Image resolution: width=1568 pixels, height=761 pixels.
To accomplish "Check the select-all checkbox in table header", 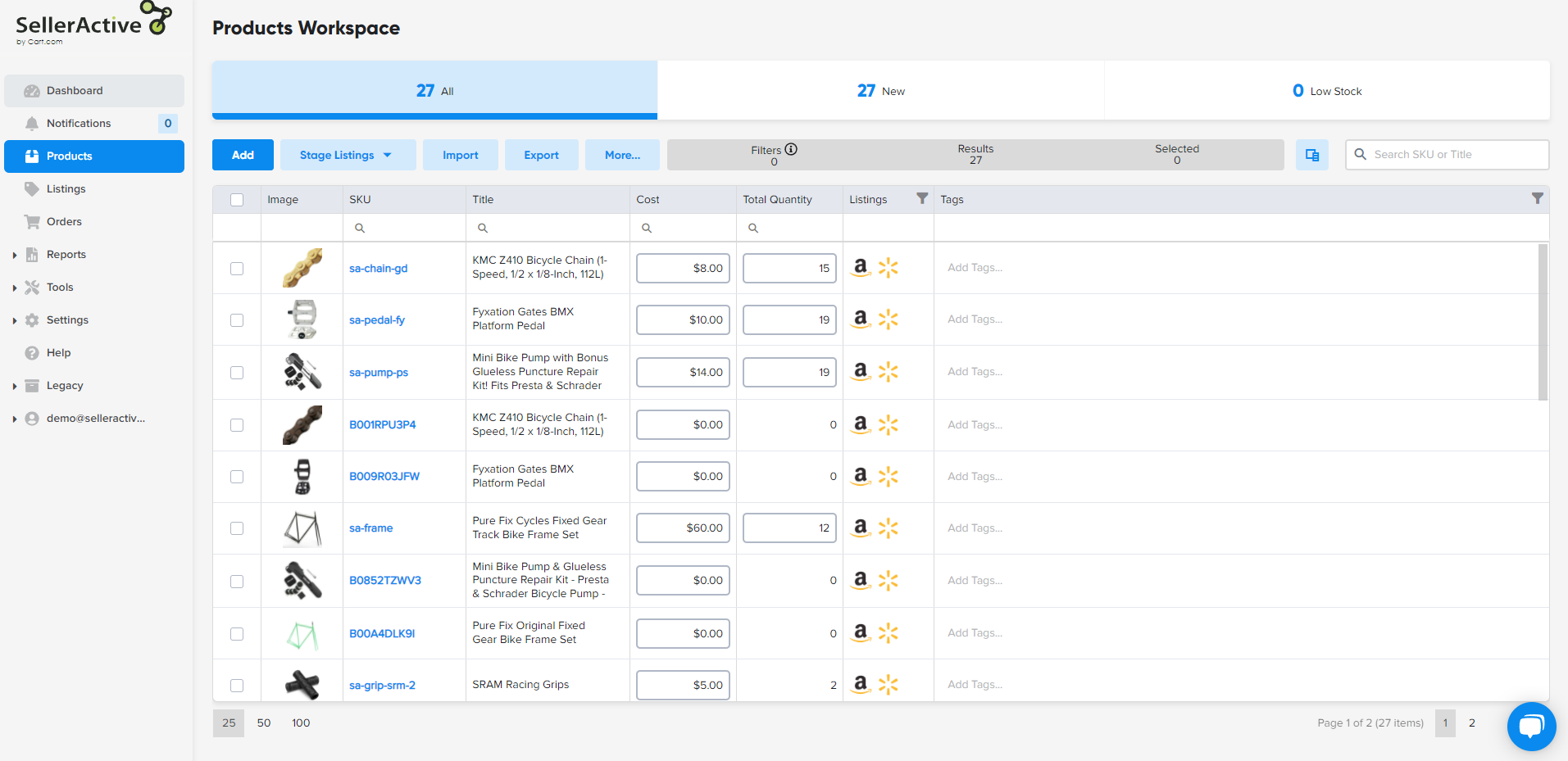I will 237,200.
